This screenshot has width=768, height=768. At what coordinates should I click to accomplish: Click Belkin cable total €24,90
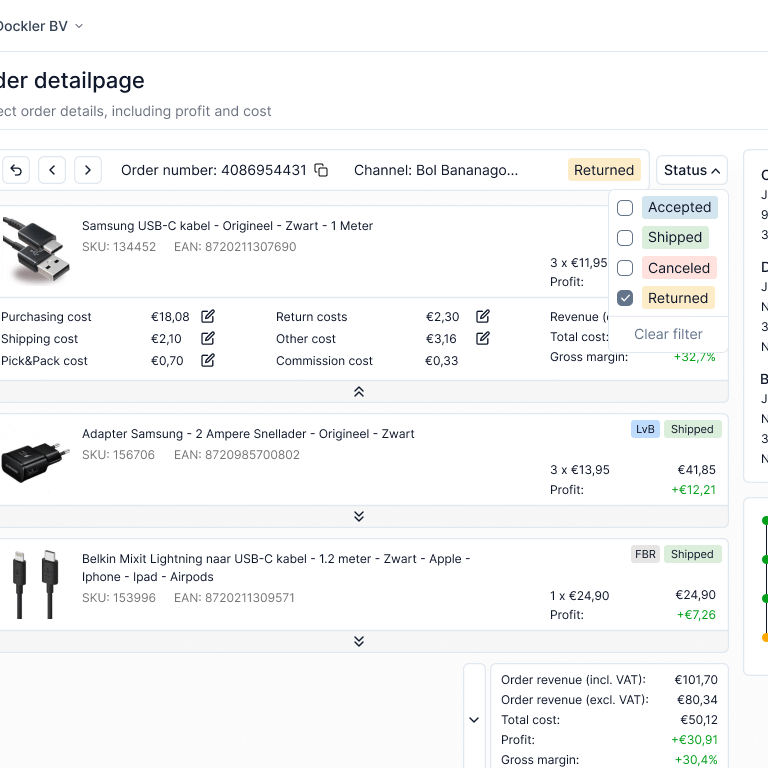point(696,595)
